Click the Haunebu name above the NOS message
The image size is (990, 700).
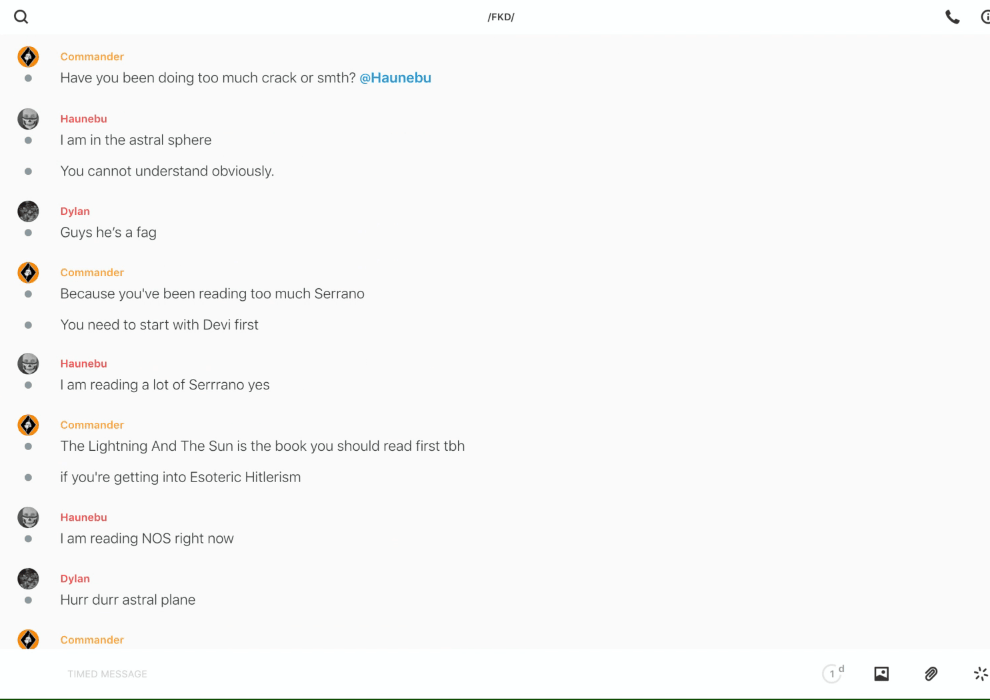click(x=83, y=517)
